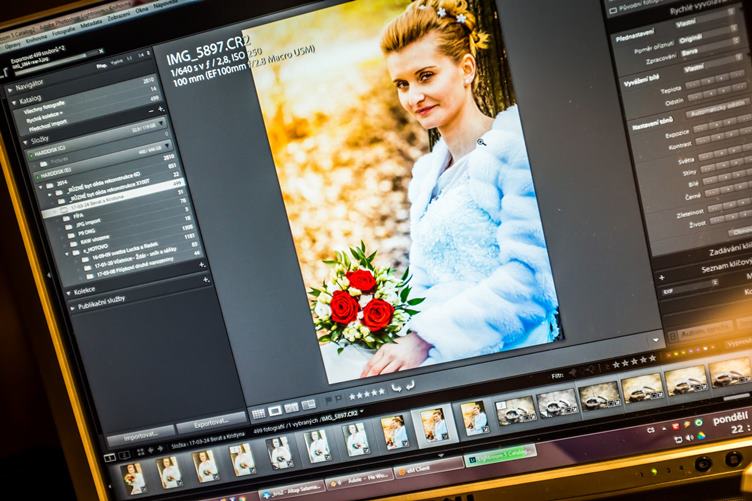Image resolution: width=752 pixels, height=501 pixels.
Task: Select Předchozí import in Katalog
Action: tap(49, 127)
